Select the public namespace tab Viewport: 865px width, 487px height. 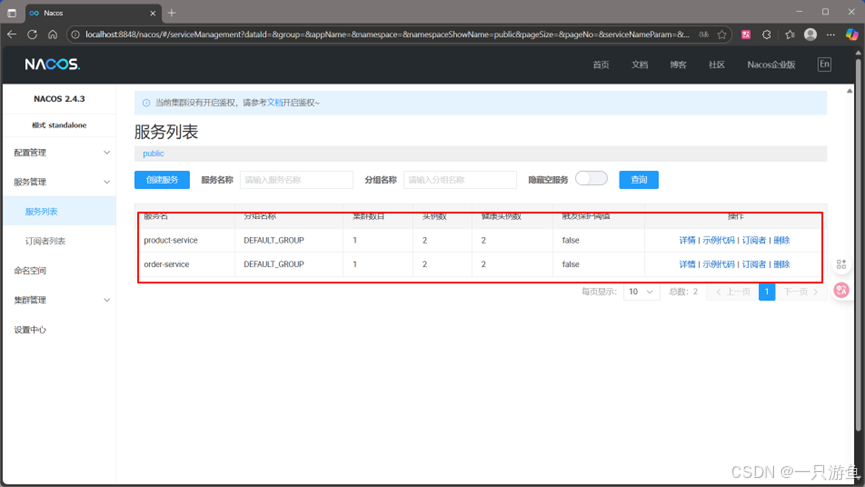pos(153,153)
